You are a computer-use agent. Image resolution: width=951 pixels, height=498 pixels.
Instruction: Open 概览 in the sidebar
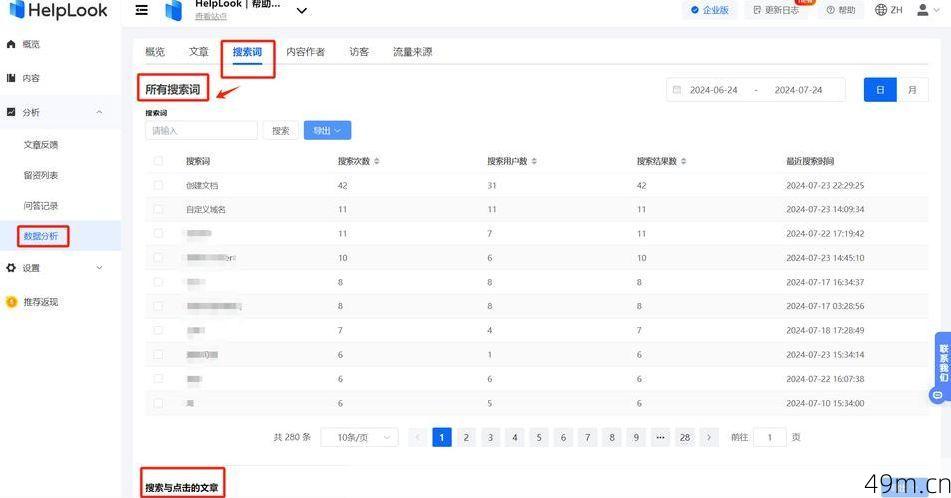click(x=31, y=44)
